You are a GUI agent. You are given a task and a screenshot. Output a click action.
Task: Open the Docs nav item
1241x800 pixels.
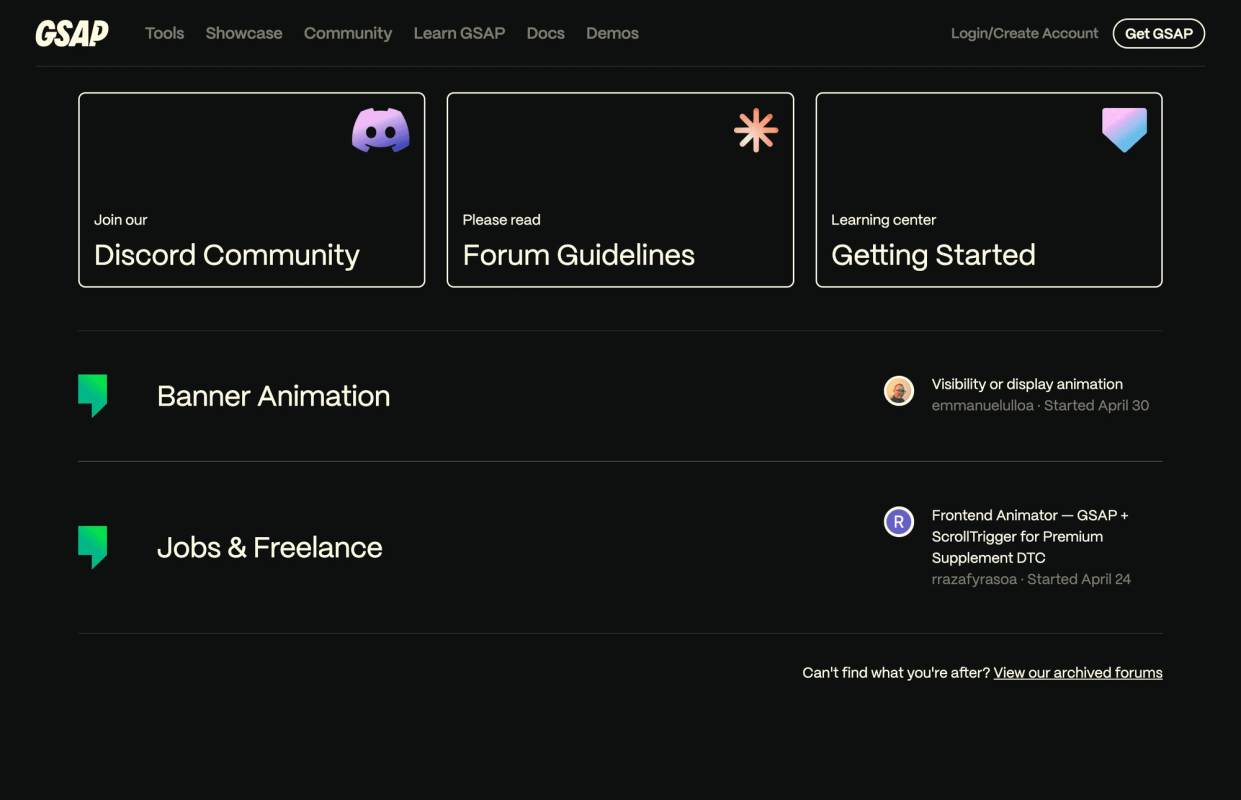(x=546, y=33)
